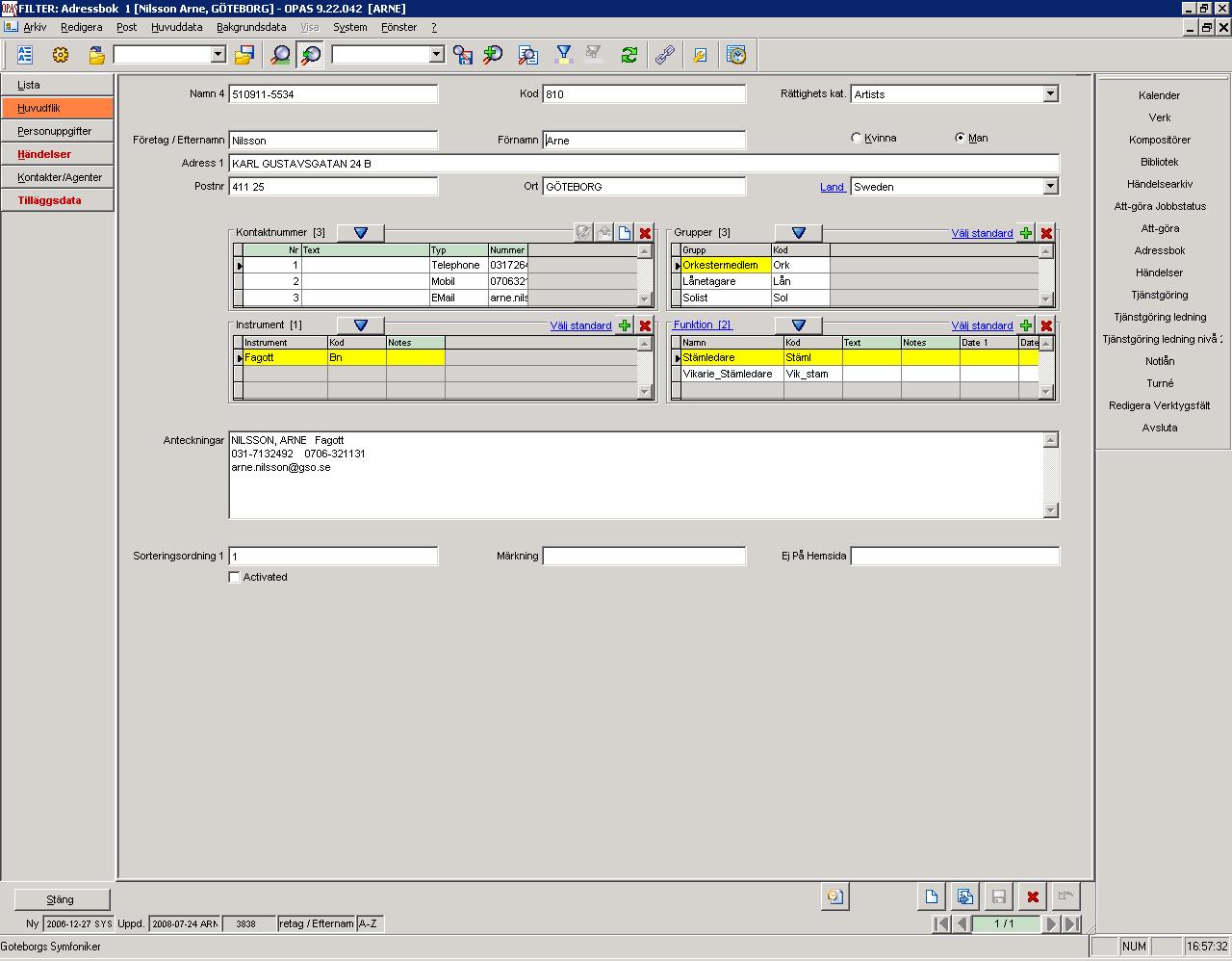Click the open folder icon in the toolbar
This screenshot has width=1232, height=961.
click(96, 55)
